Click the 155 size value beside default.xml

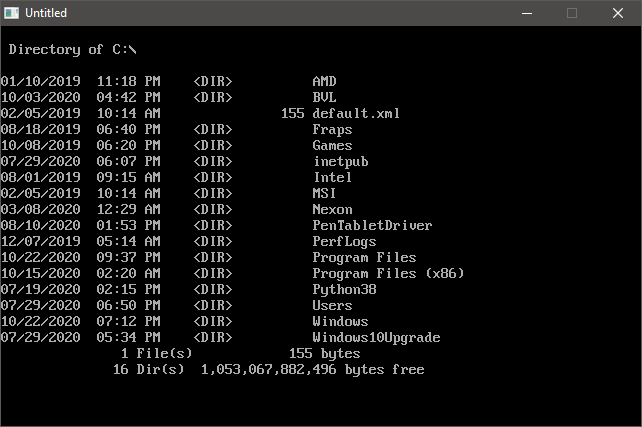(292, 113)
